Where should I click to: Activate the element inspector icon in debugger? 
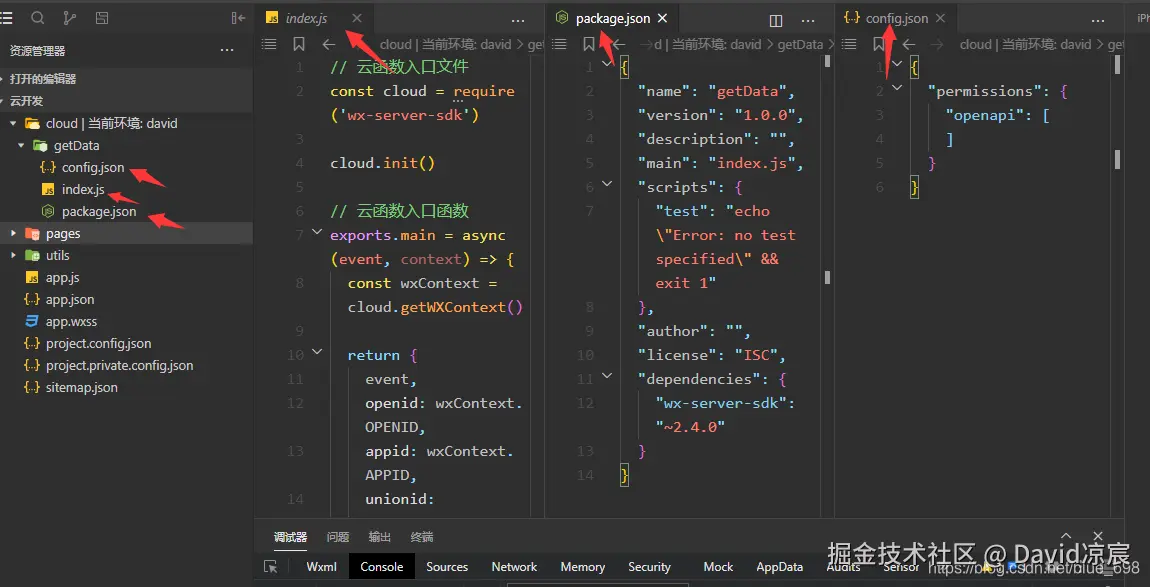271,566
